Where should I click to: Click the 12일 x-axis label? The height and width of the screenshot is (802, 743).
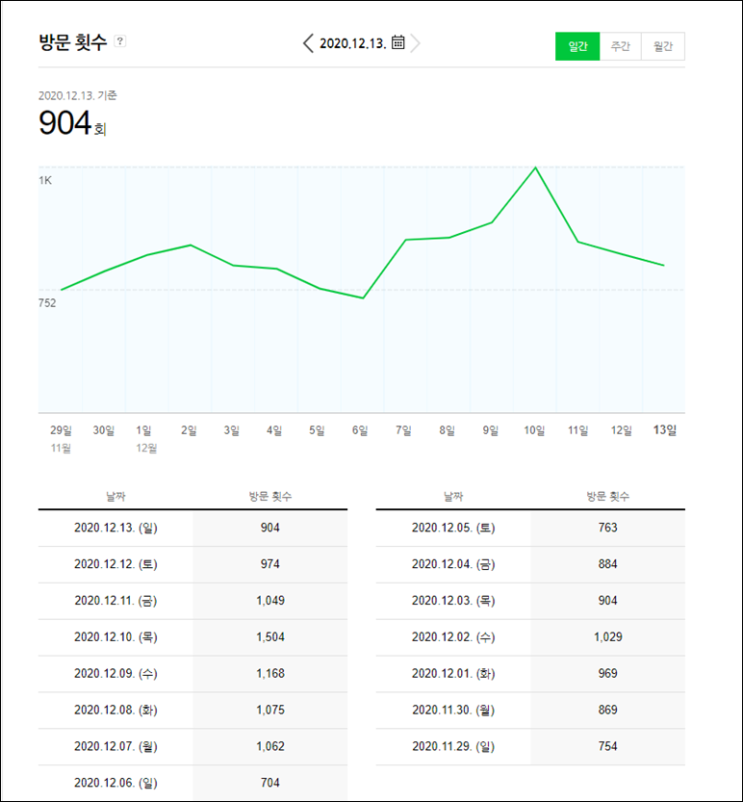point(621,430)
